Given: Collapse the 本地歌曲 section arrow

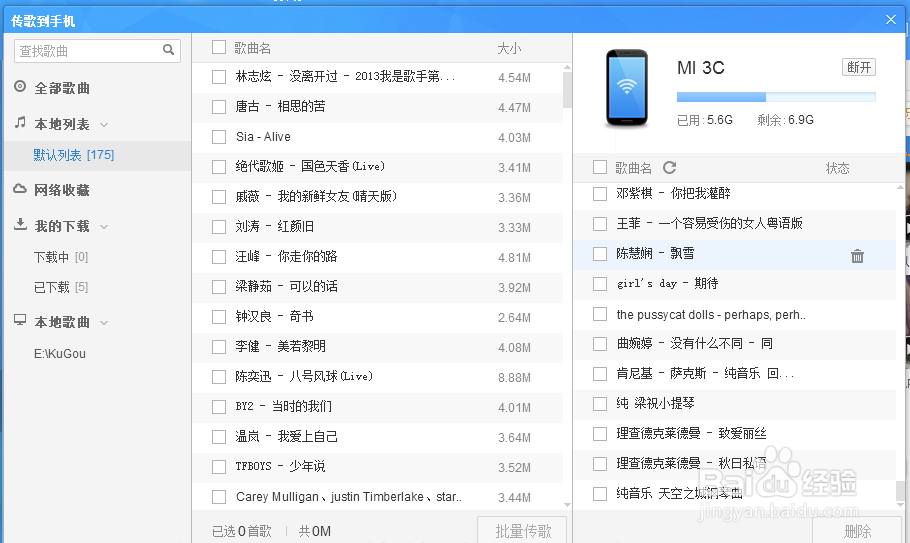Looking at the screenshot, I should click(104, 323).
